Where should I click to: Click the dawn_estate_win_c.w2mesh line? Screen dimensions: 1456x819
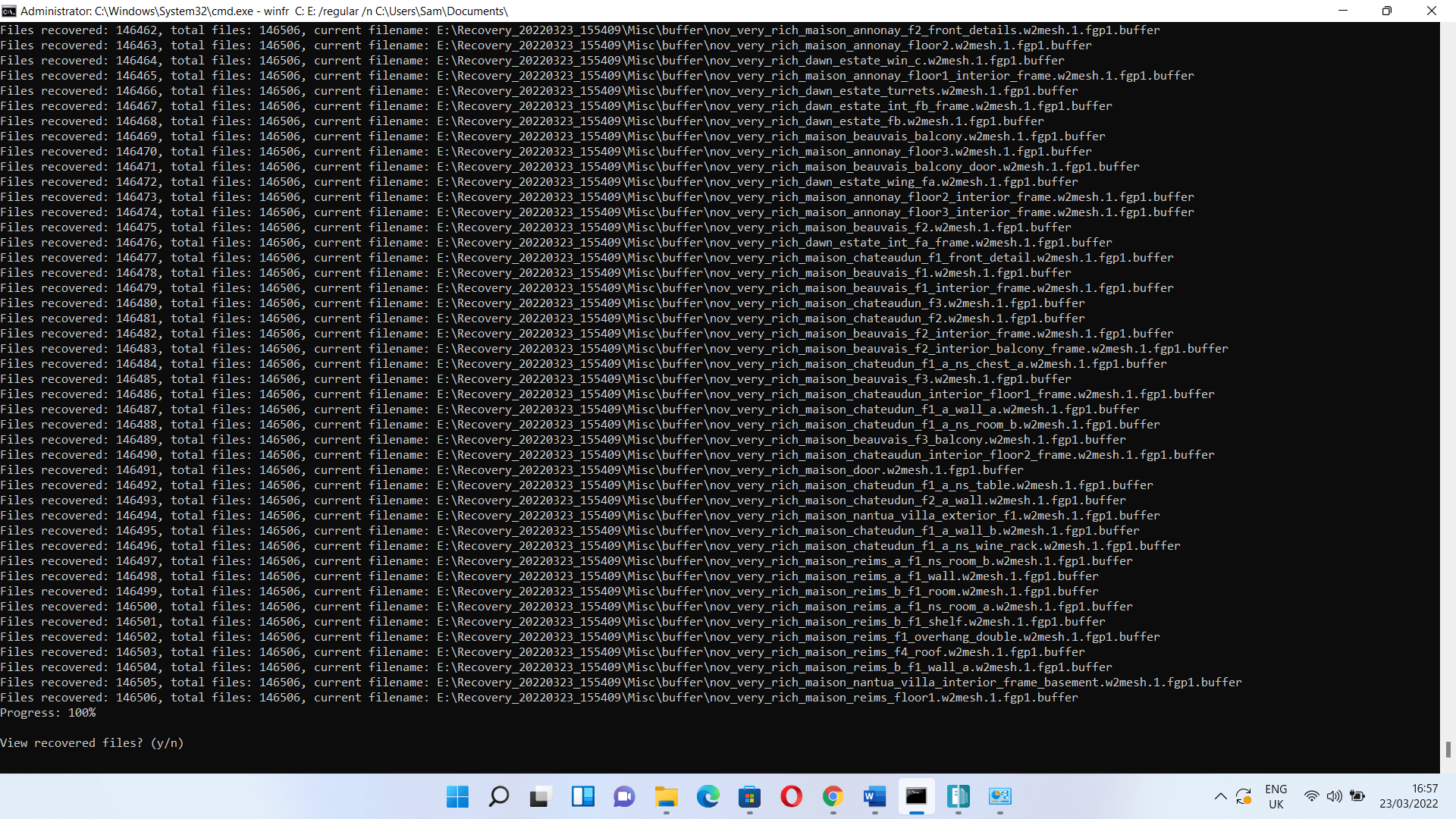pyautogui.click(x=532, y=61)
